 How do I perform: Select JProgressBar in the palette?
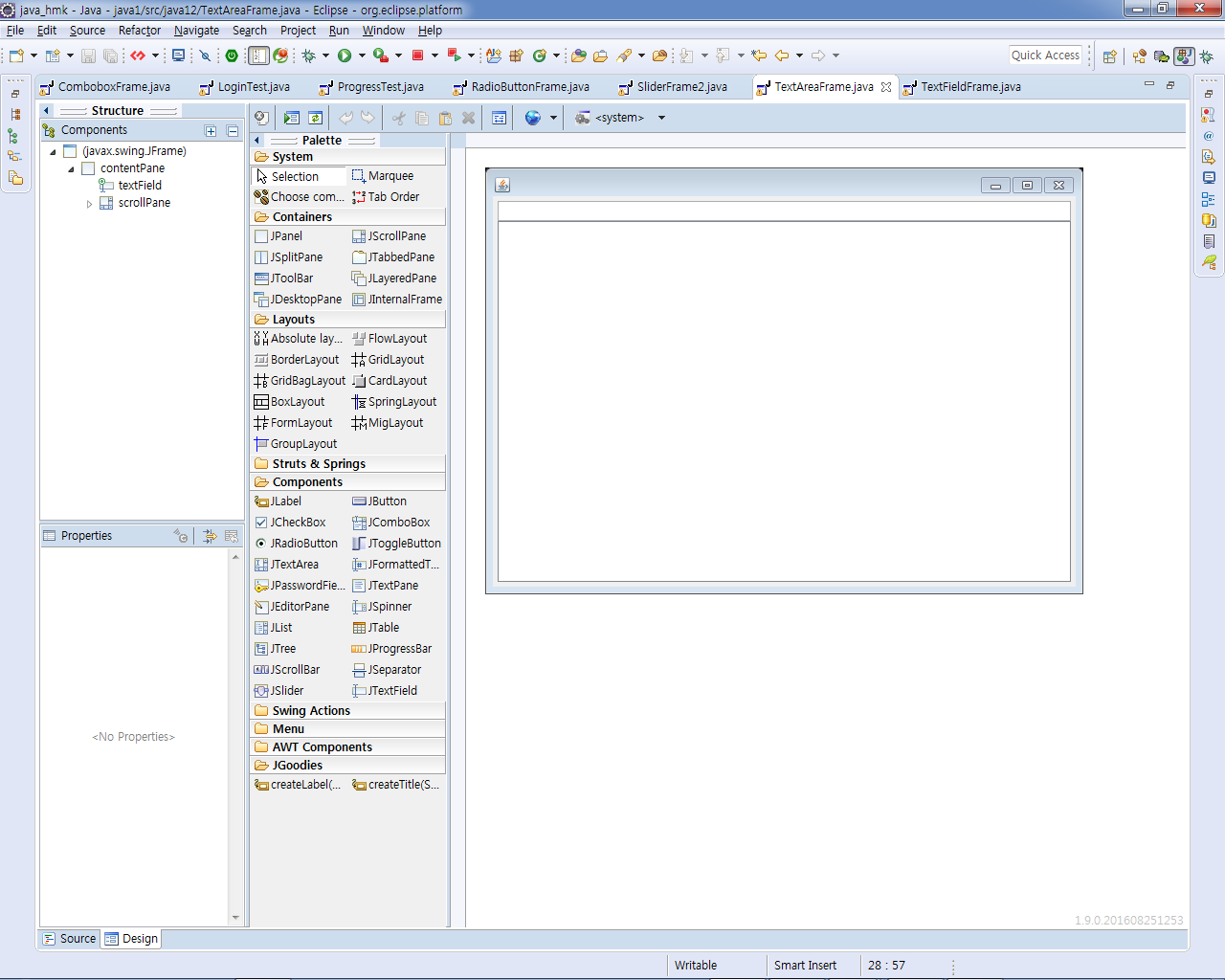(392, 649)
